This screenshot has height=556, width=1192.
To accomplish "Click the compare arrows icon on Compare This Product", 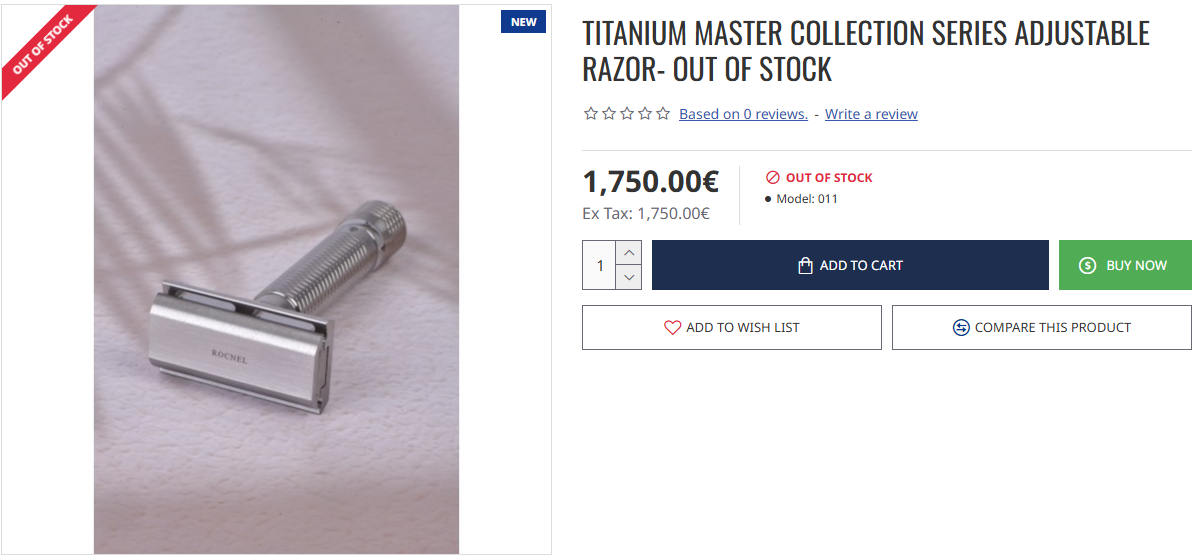I will [x=961, y=328].
